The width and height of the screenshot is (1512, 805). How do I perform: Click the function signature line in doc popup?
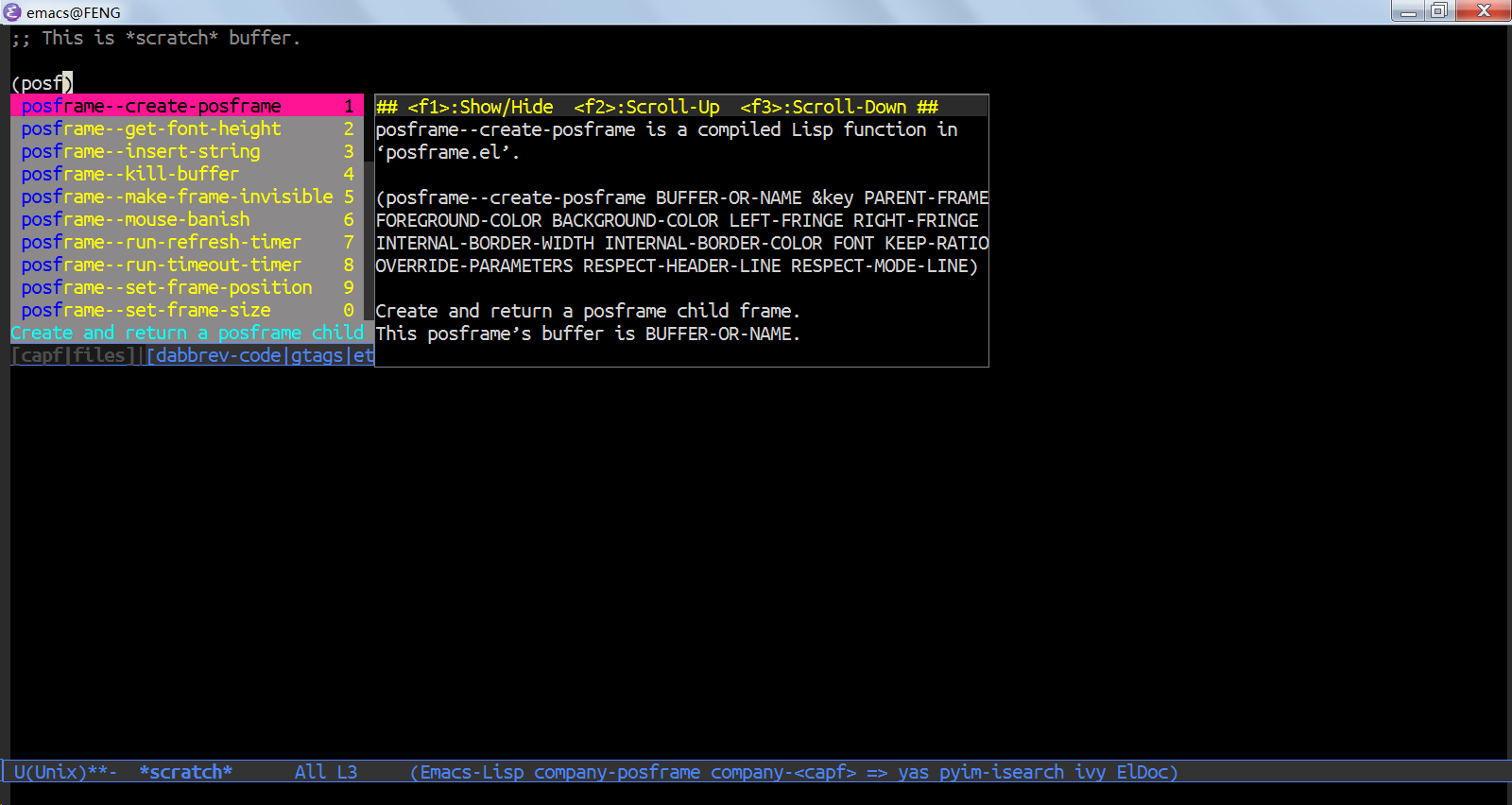click(x=682, y=197)
